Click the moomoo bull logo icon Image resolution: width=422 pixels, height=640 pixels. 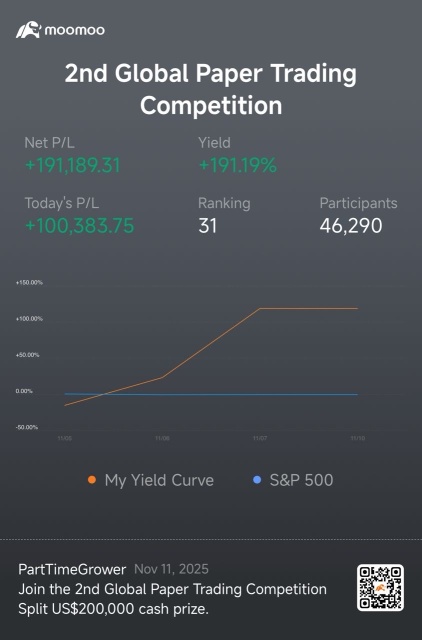pos(28,30)
